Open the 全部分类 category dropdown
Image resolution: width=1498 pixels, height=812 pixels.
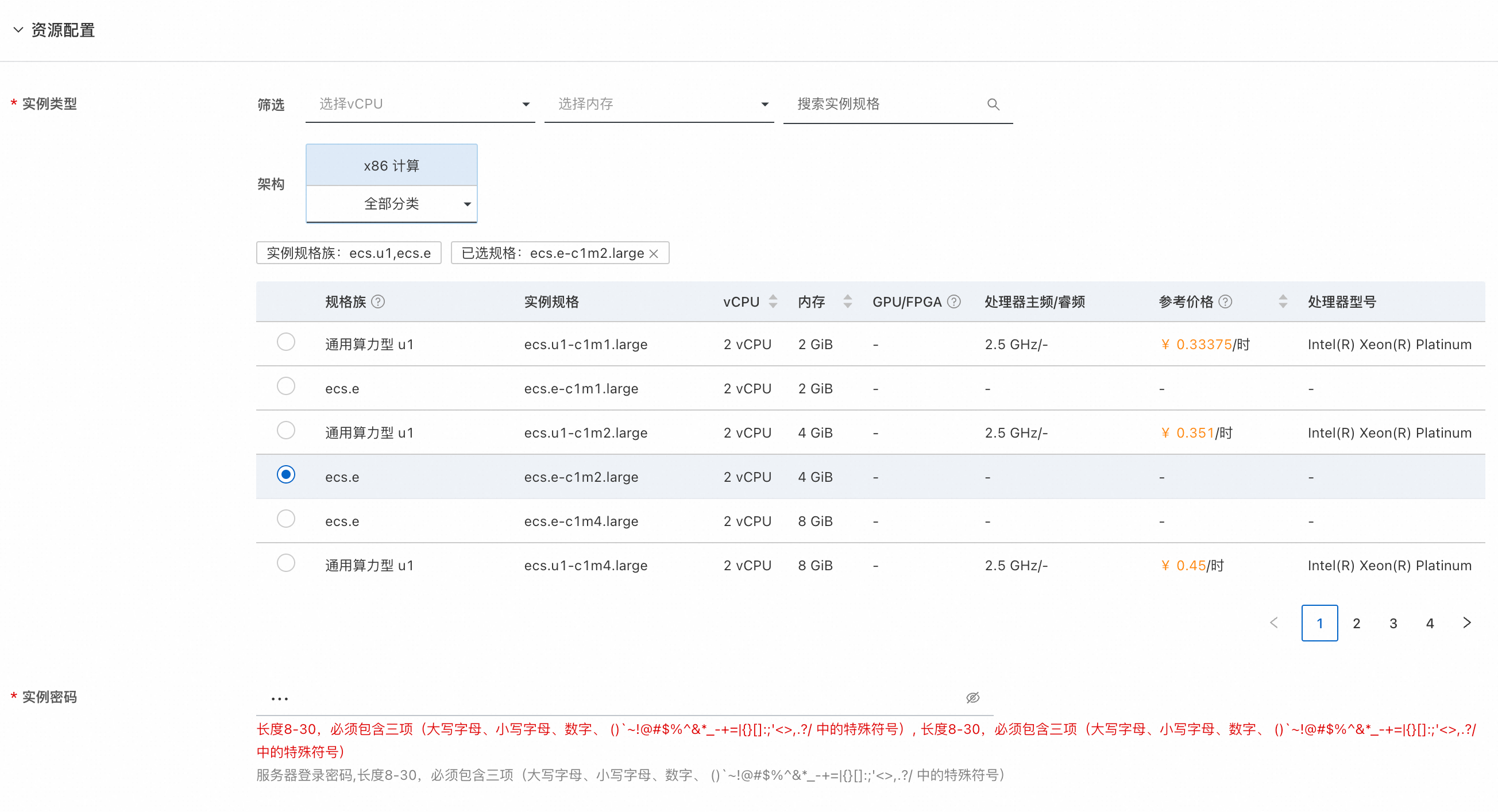pyautogui.click(x=391, y=204)
